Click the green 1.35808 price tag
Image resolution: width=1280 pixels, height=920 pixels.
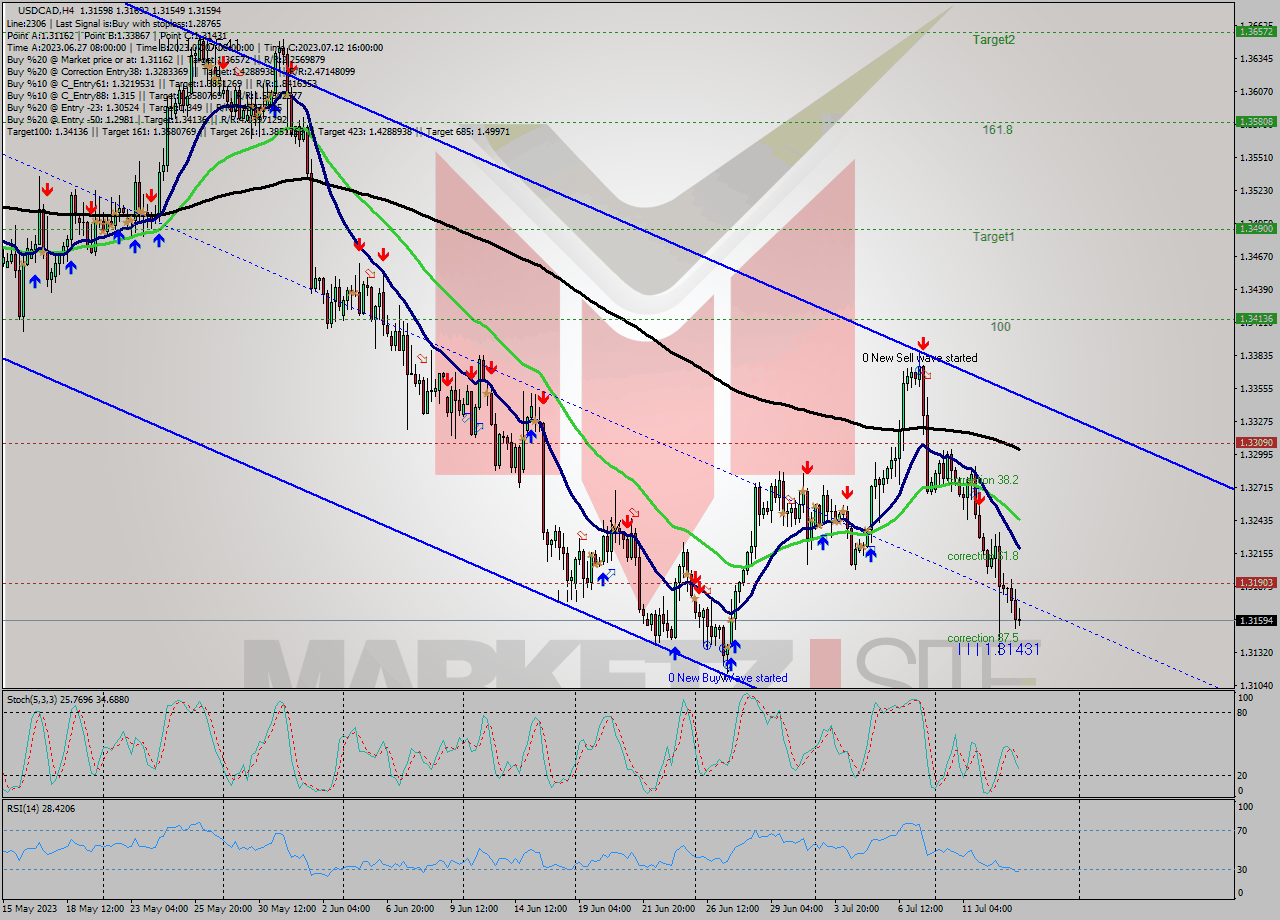point(1256,121)
